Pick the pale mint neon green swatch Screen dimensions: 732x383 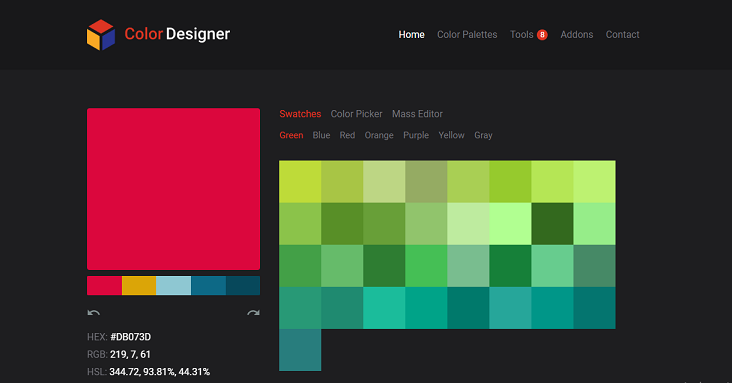pyautogui.click(x=510, y=224)
